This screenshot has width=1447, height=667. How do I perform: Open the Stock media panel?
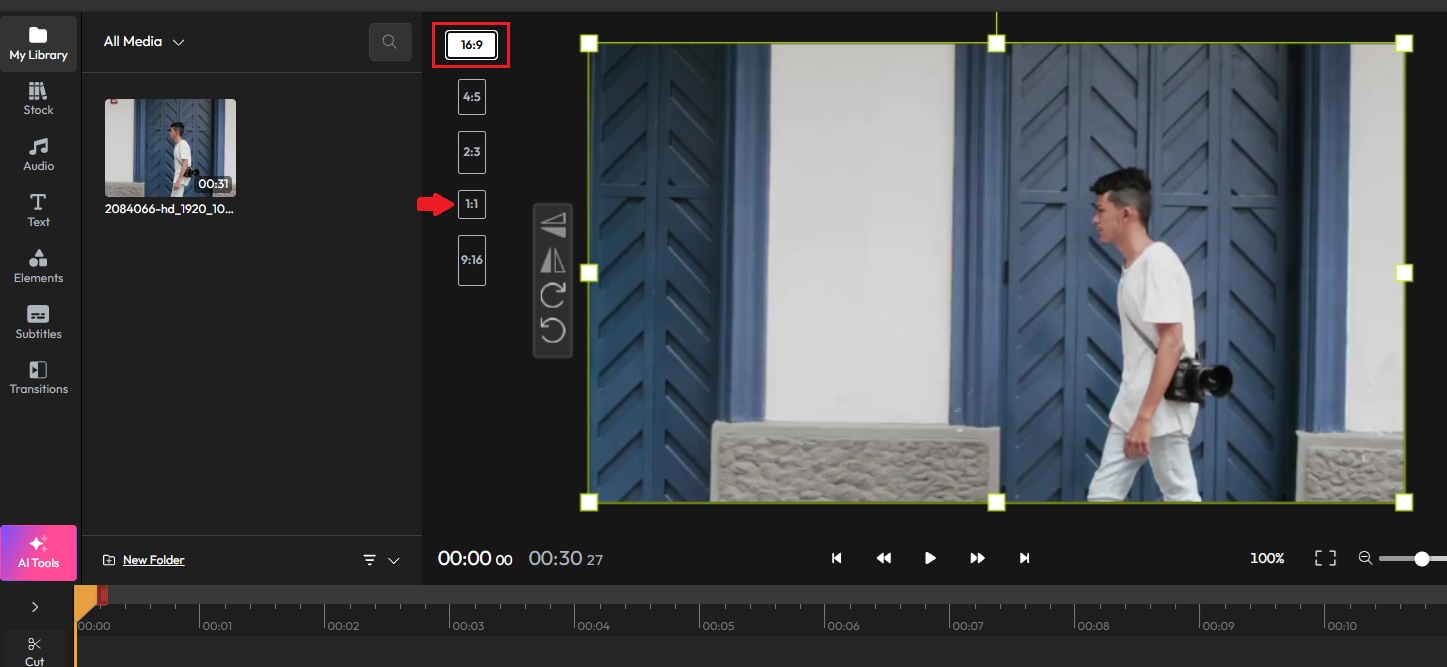(38, 99)
